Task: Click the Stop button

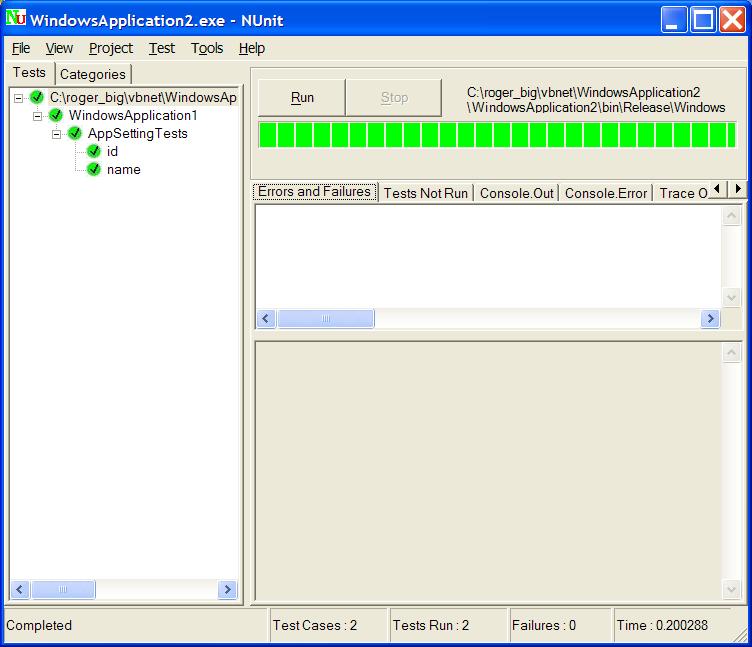Action: click(x=394, y=98)
